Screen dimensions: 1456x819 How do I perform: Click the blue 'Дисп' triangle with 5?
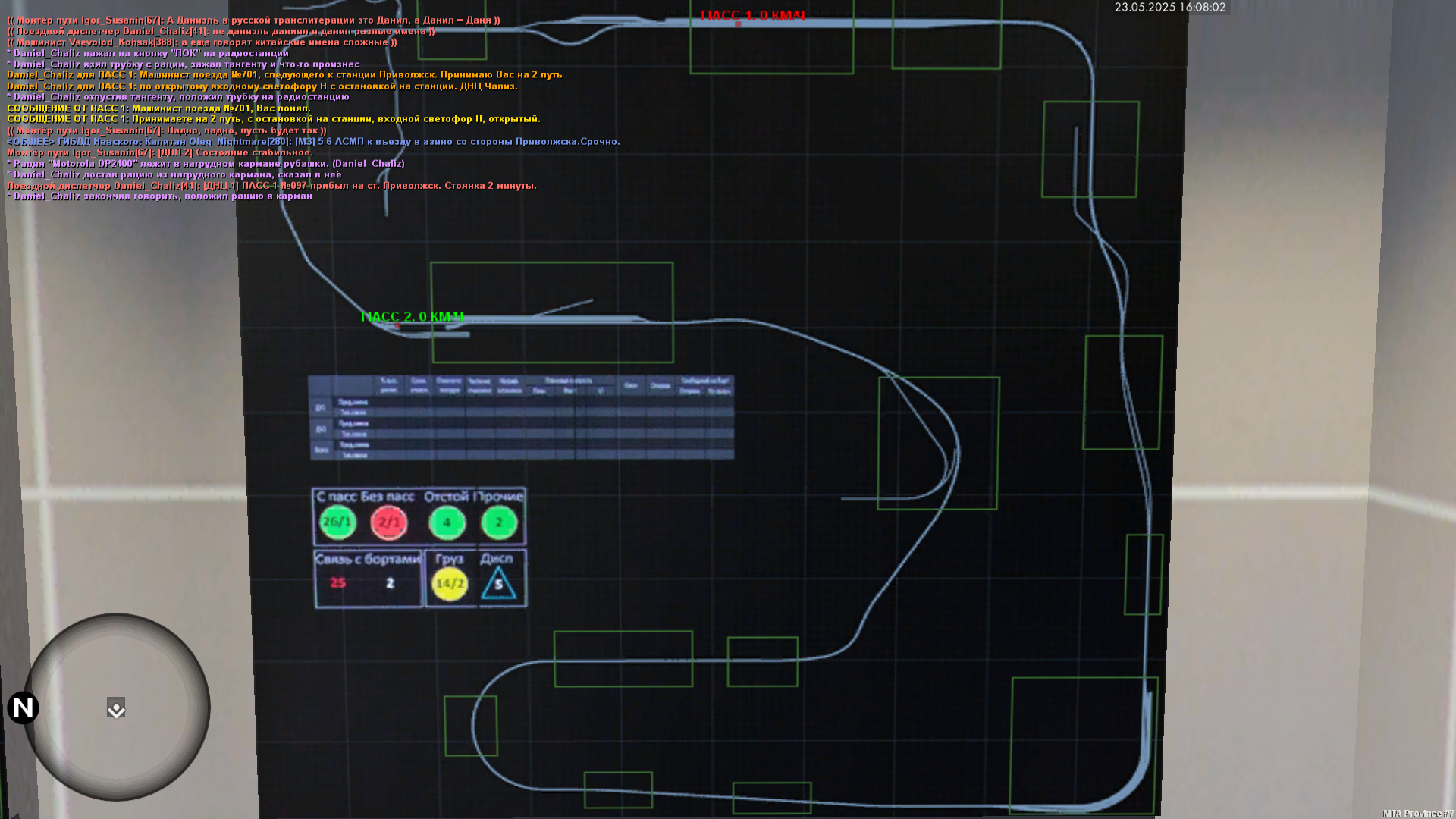click(498, 584)
